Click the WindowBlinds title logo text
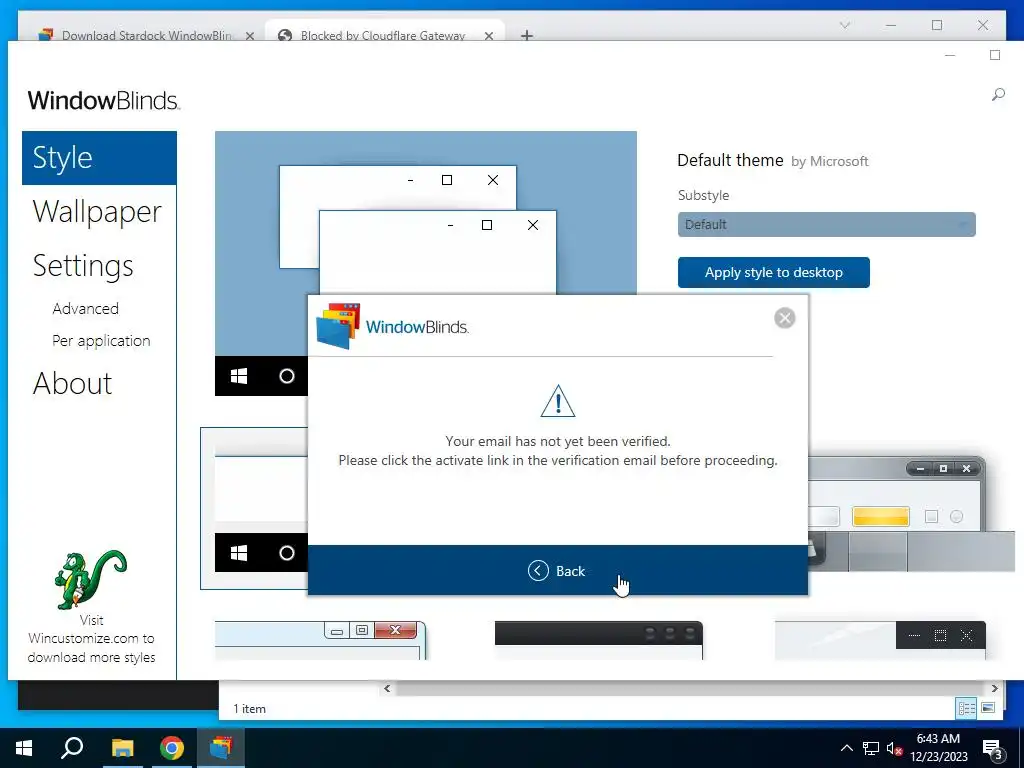Viewport: 1024px width, 768px height. (104, 101)
